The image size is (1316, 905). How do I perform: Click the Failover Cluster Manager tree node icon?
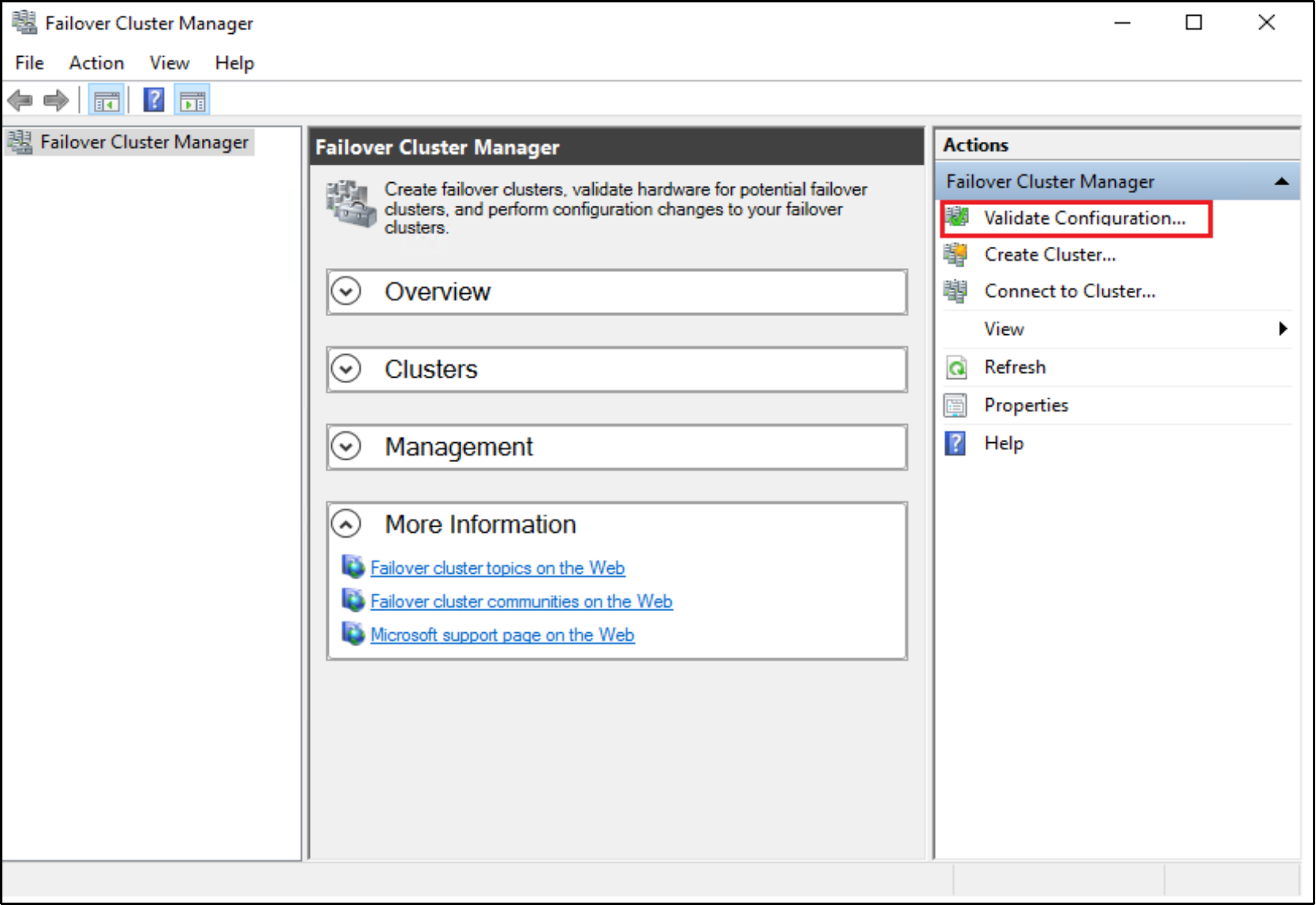(x=20, y=142)
